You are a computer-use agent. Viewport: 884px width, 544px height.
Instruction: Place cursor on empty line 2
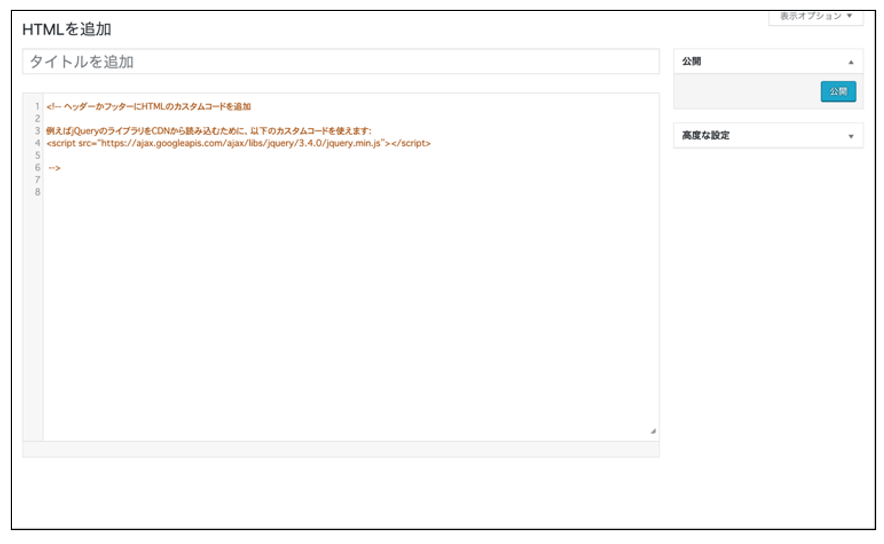[x=200, y=118]
